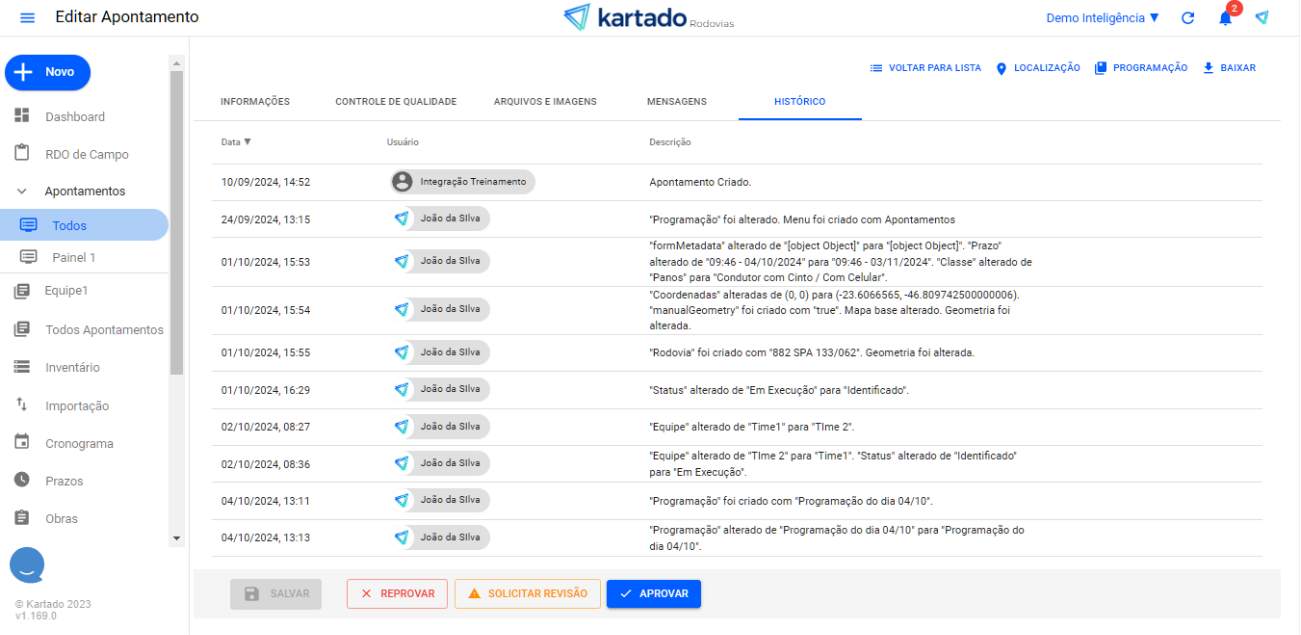Open RDO de Campo clipboard item
This screenshot has height=635, width=1301.
86,155
